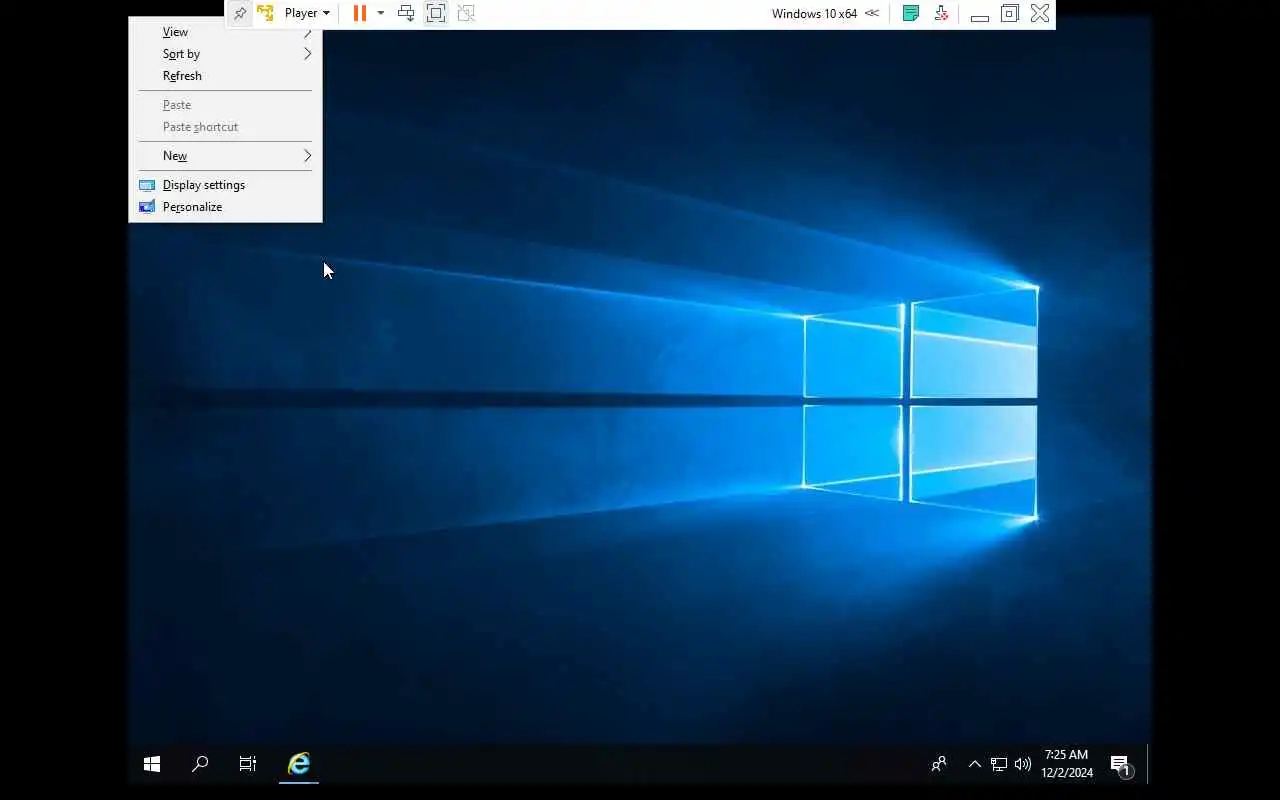Click the Windows 10 x64 VM title
This screenshot has width=1280, height=800.
[814, 14]
